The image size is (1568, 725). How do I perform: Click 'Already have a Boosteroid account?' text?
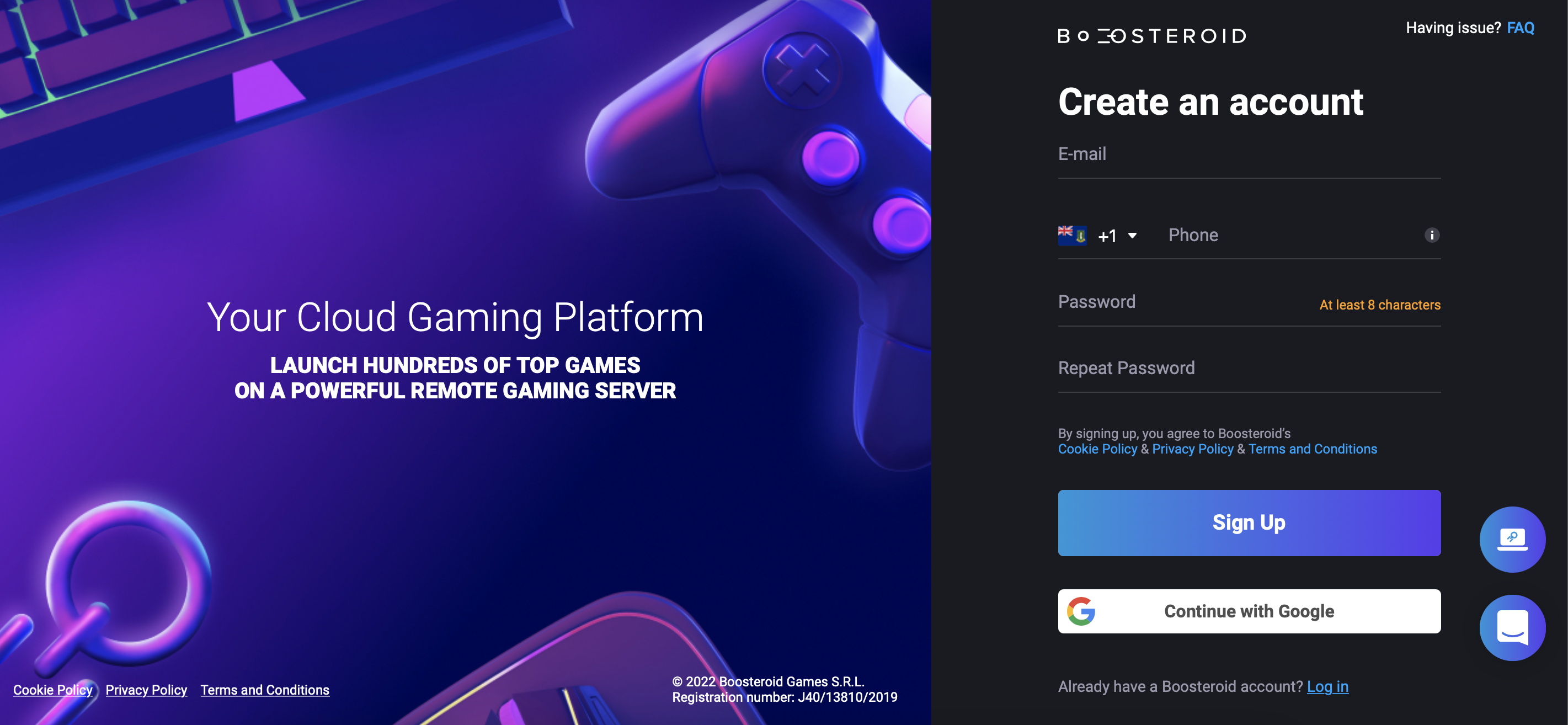[1180, 686]
